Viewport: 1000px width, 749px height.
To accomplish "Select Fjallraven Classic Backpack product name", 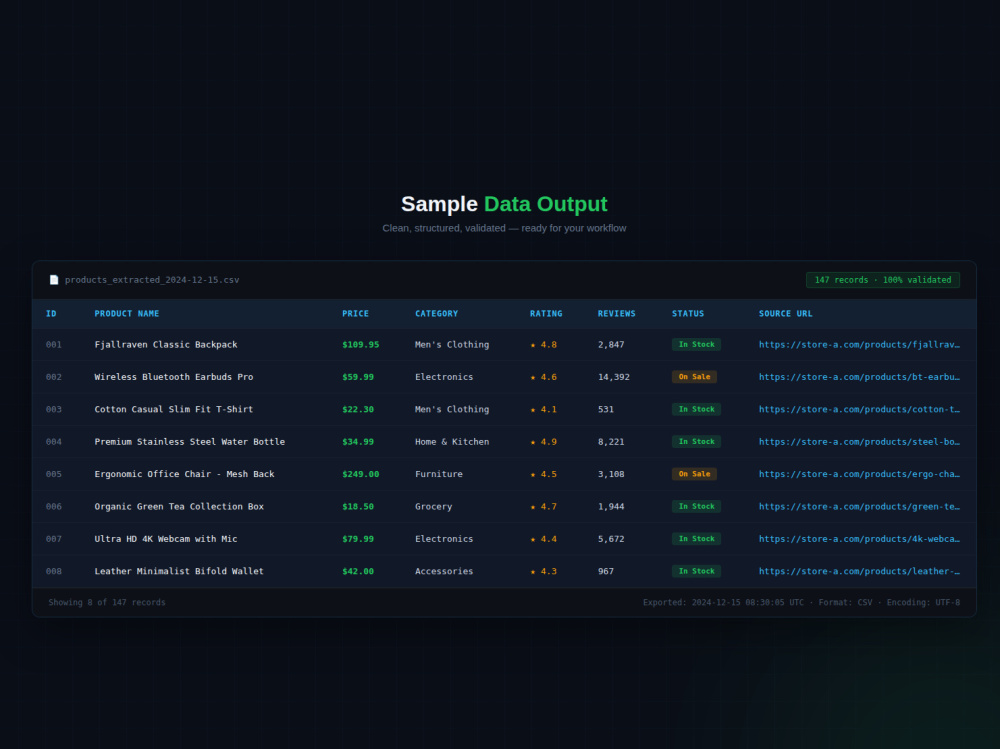I will 166,345.
